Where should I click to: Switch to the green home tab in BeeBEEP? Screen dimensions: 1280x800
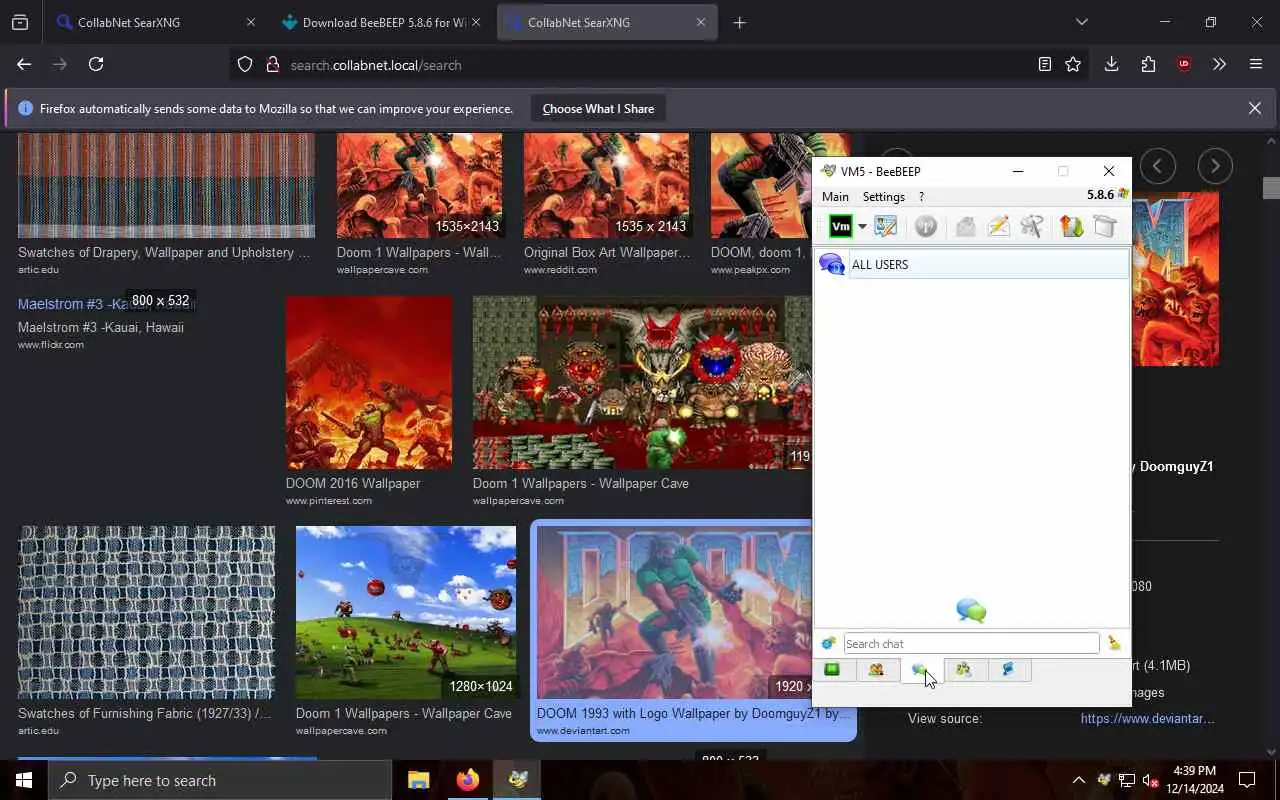click(x=833, y=670)
